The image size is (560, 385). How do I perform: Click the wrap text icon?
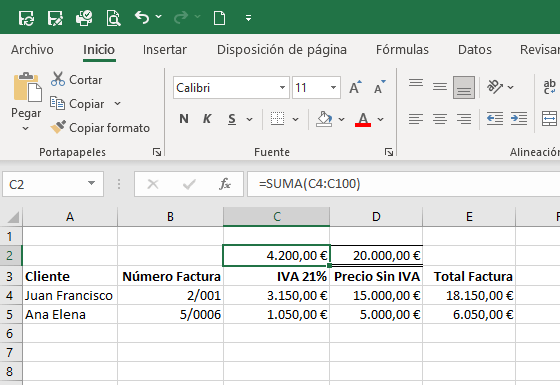click(549, 87)
